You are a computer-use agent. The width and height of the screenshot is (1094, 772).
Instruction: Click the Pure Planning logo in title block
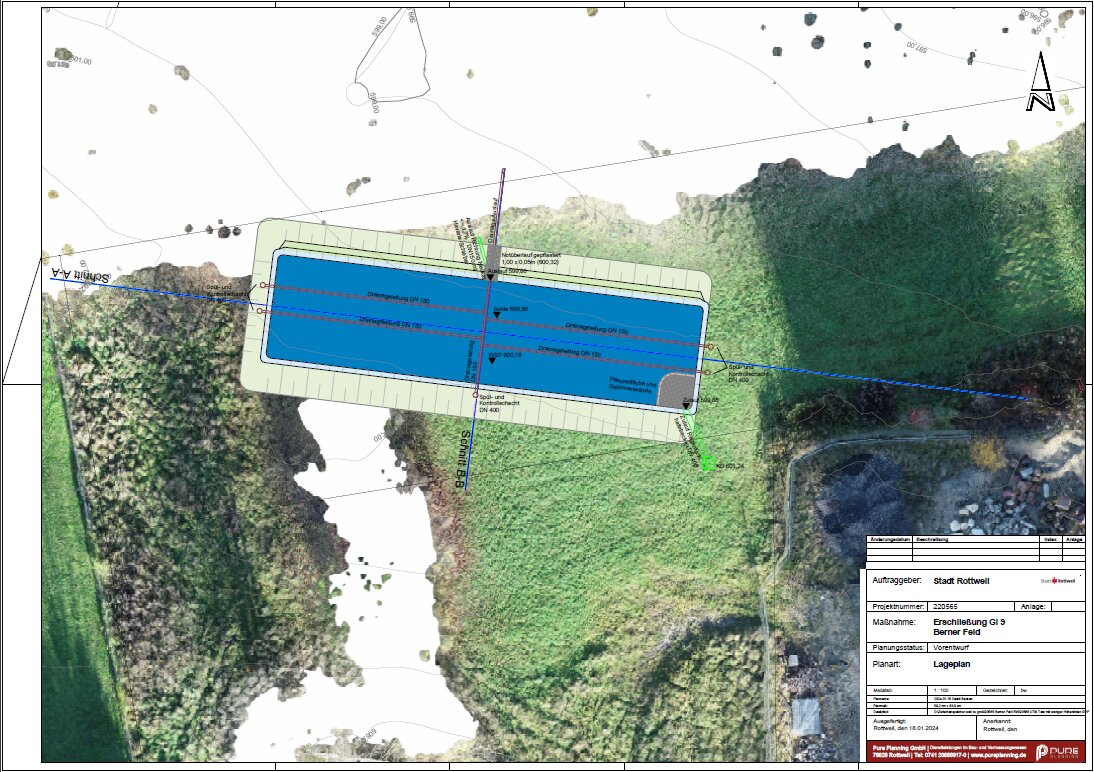click(1059, 753)
